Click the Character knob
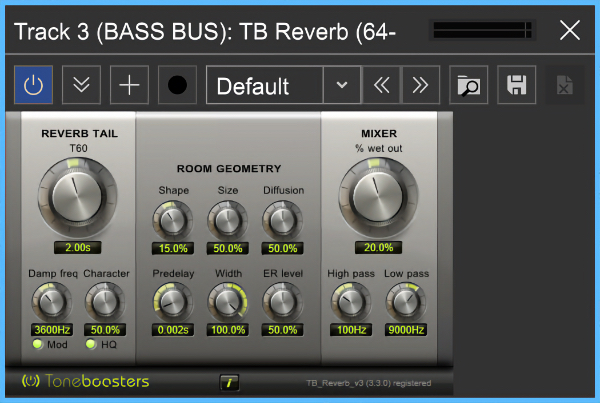Screen dimensions: 600x403 105,302
